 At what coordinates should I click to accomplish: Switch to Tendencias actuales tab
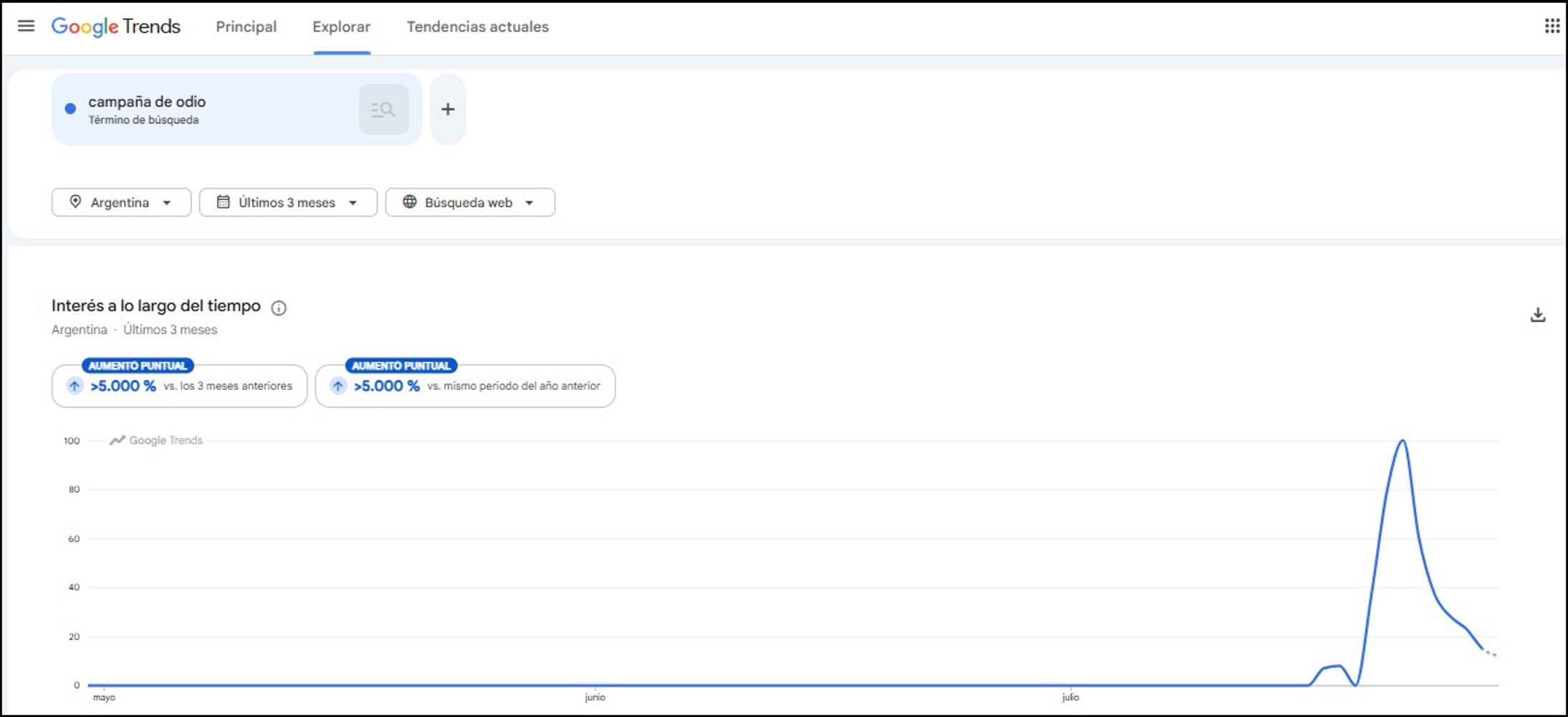[478, 27]
